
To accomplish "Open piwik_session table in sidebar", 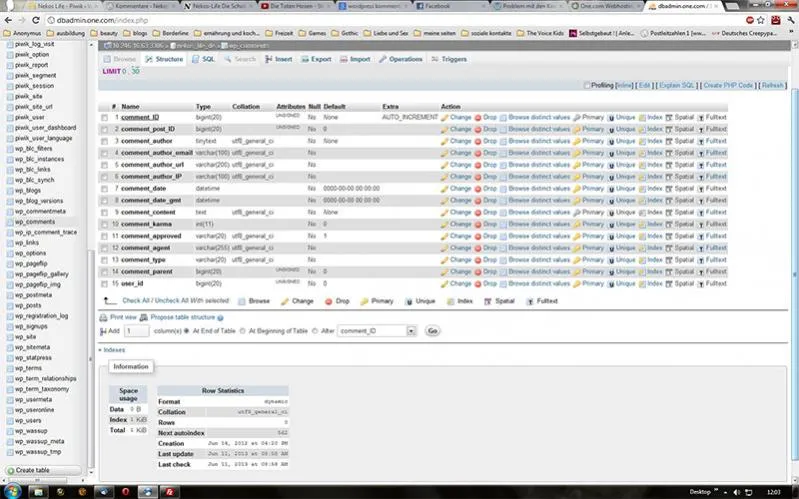I will pos(34,86).
